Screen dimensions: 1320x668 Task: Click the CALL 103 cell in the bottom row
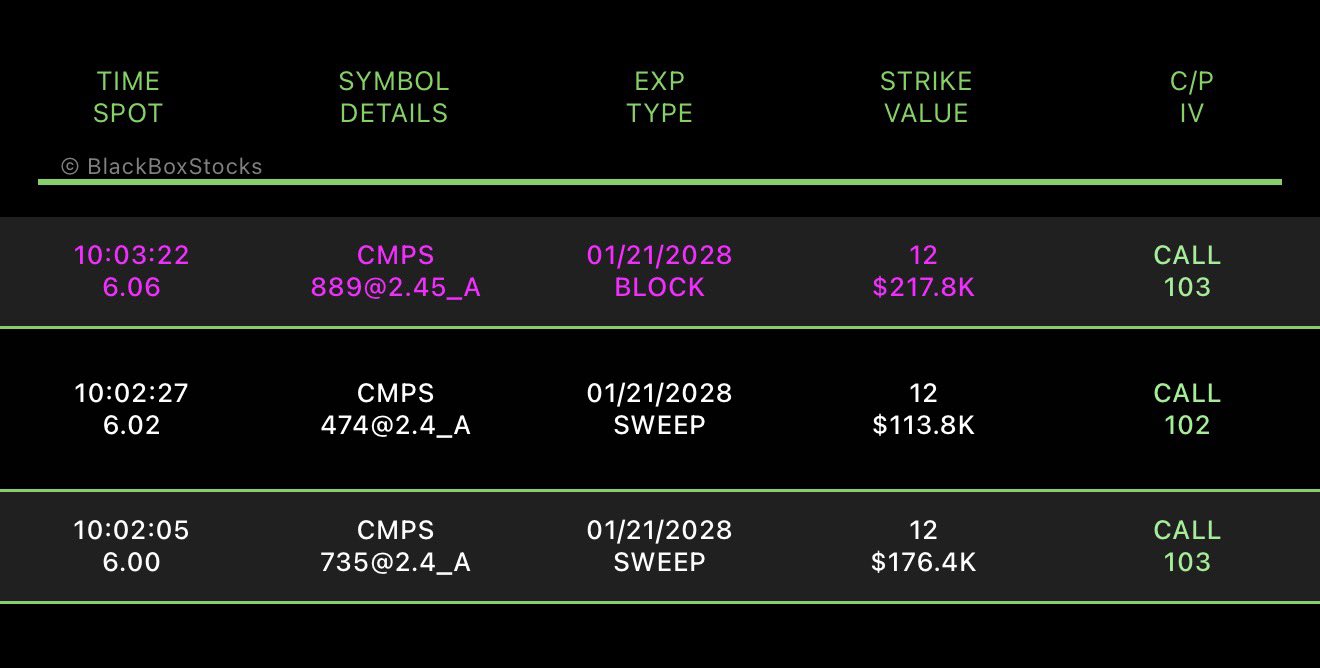click(1187, 546)
